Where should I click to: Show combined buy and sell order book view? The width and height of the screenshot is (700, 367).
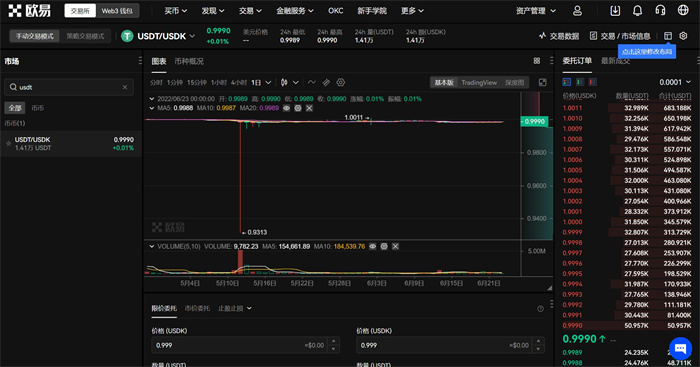point(567,82)
